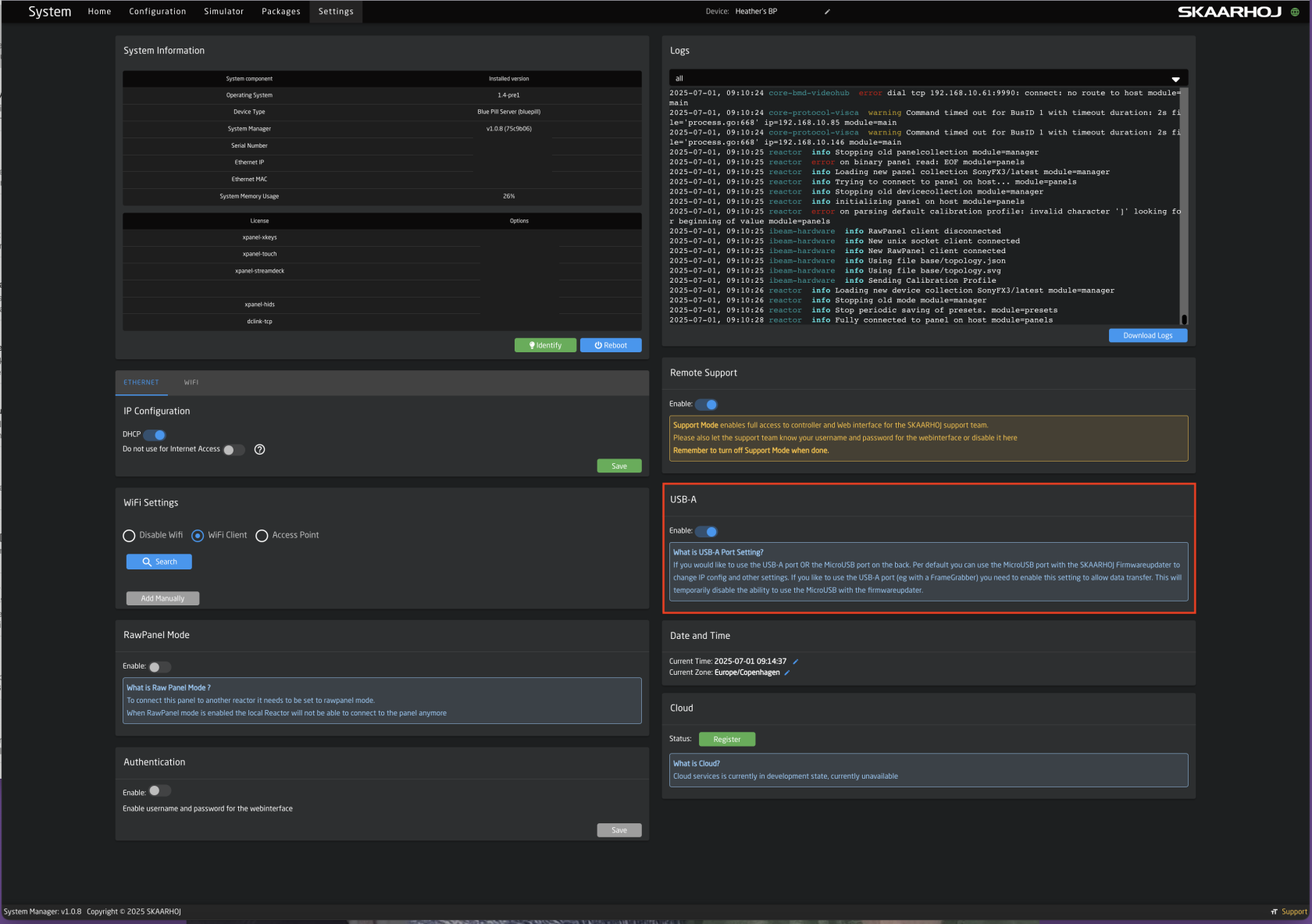The width and height of the screenshot is (1312, 924).
Task: Switch to the WIFI tab
Action: tap(191, 383)
